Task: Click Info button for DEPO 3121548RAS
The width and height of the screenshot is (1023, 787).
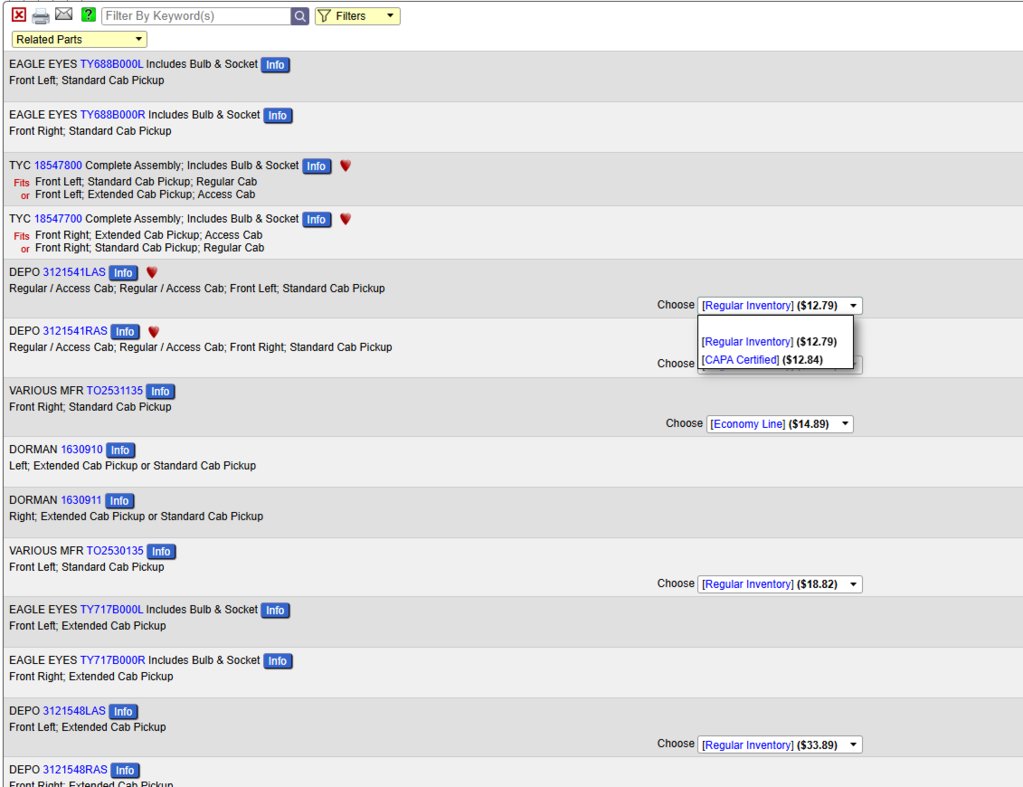Action: click(125, 770)
